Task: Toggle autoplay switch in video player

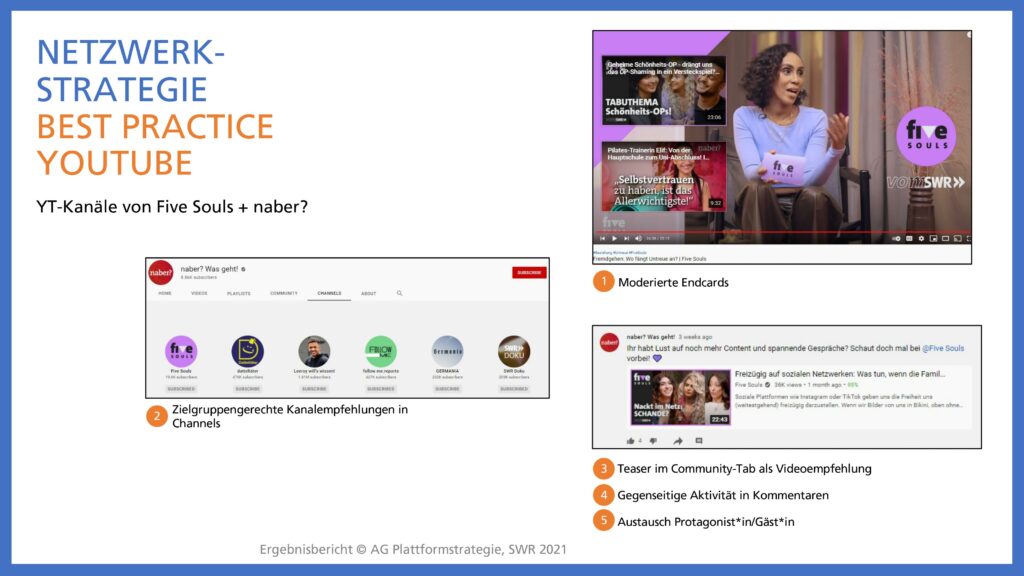Action: (x=897, y=239)
